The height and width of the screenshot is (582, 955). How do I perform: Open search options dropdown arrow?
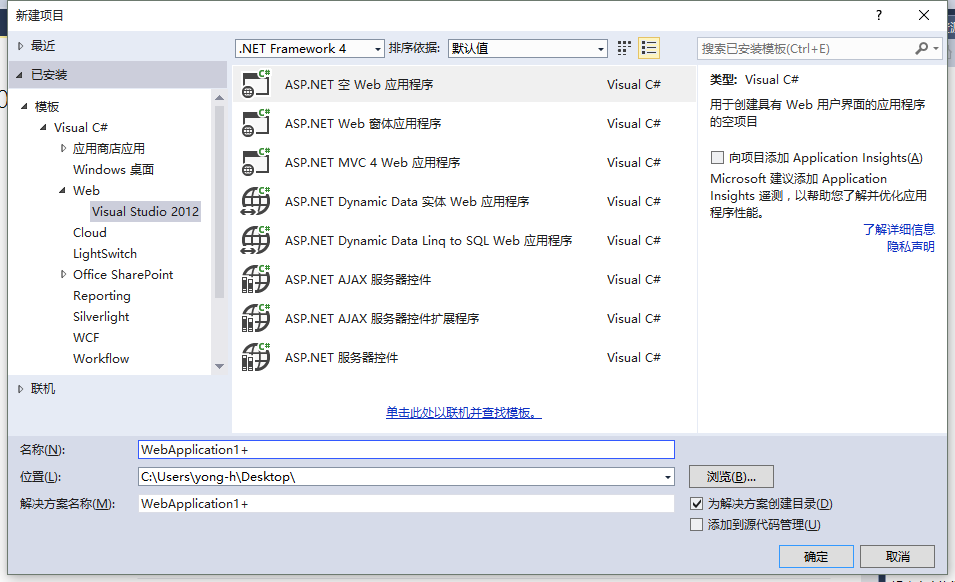(x=936, y=48)
